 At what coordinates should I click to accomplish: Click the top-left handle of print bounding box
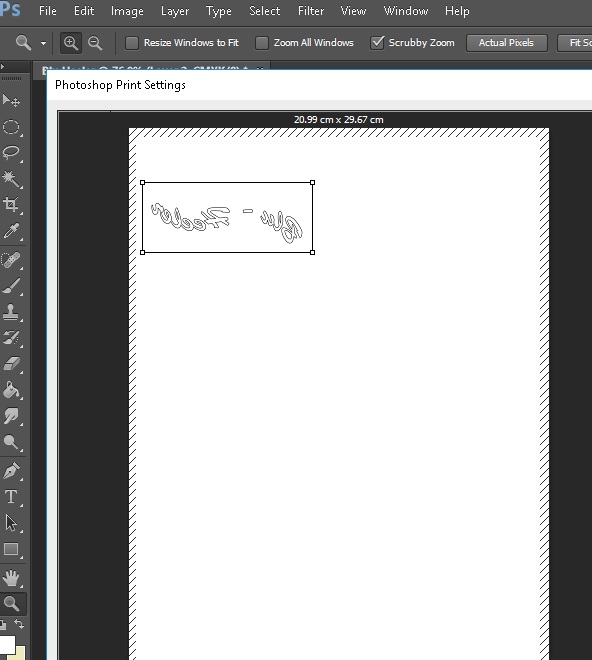tap(142, 183)
